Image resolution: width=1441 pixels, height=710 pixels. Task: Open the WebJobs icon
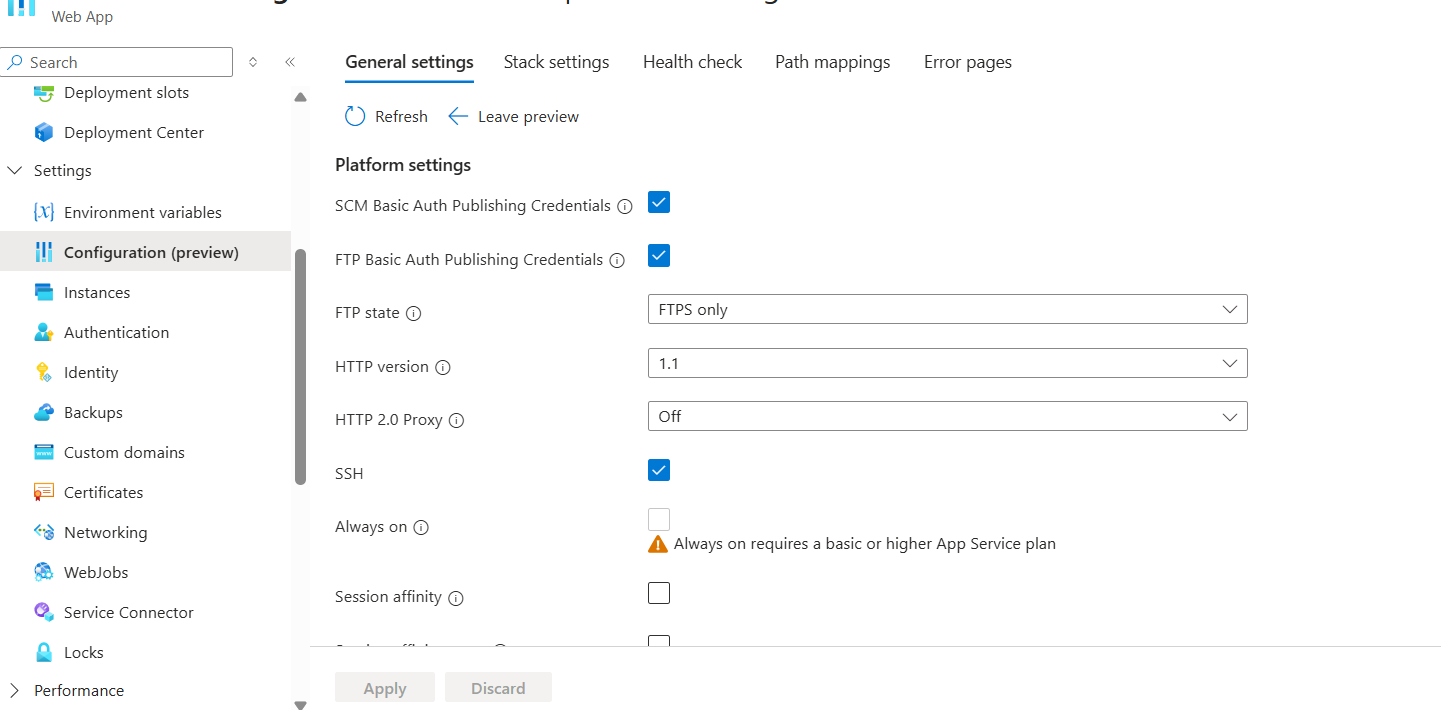pyautogui.click(x=43, y=572)
